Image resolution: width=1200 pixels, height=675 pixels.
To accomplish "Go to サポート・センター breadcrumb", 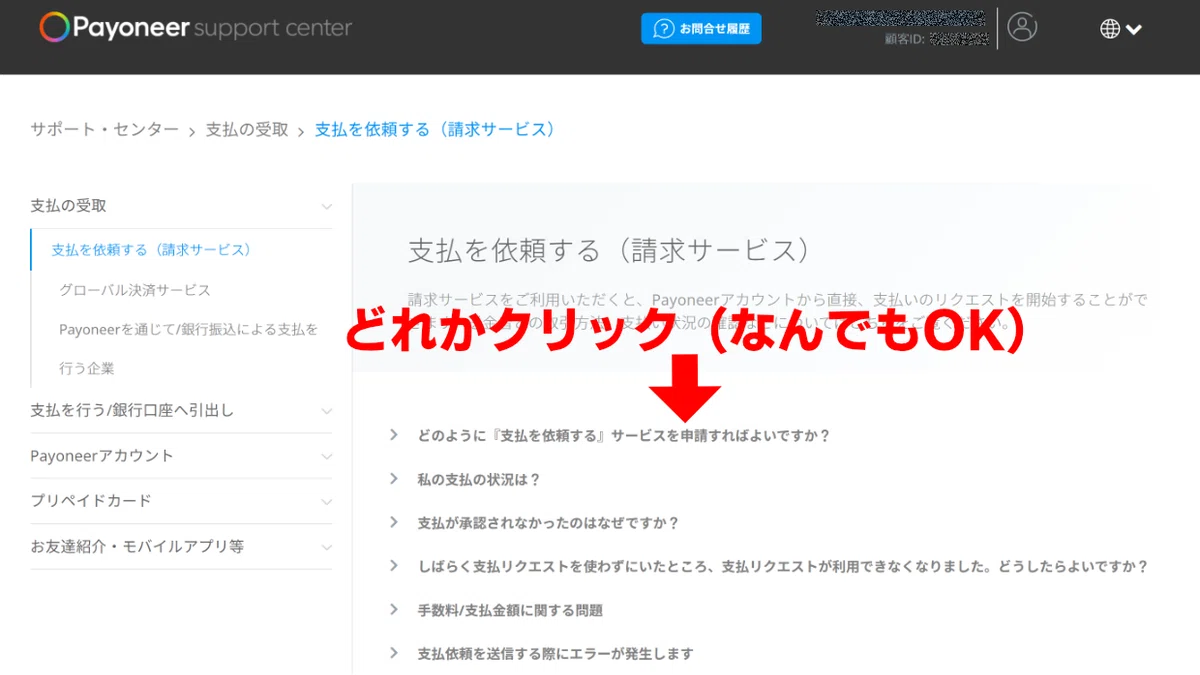I will coord(105,130).
